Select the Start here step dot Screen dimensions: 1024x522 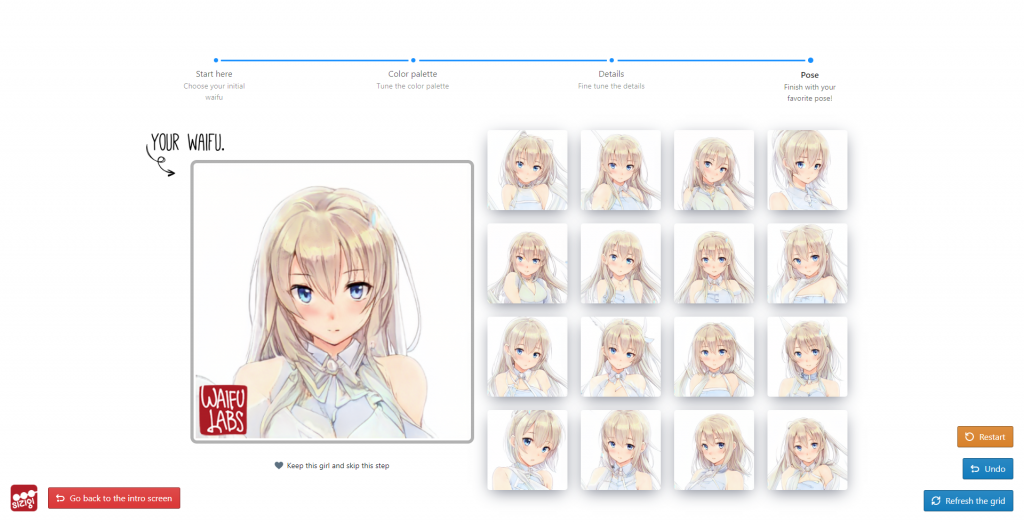[215, 60]
